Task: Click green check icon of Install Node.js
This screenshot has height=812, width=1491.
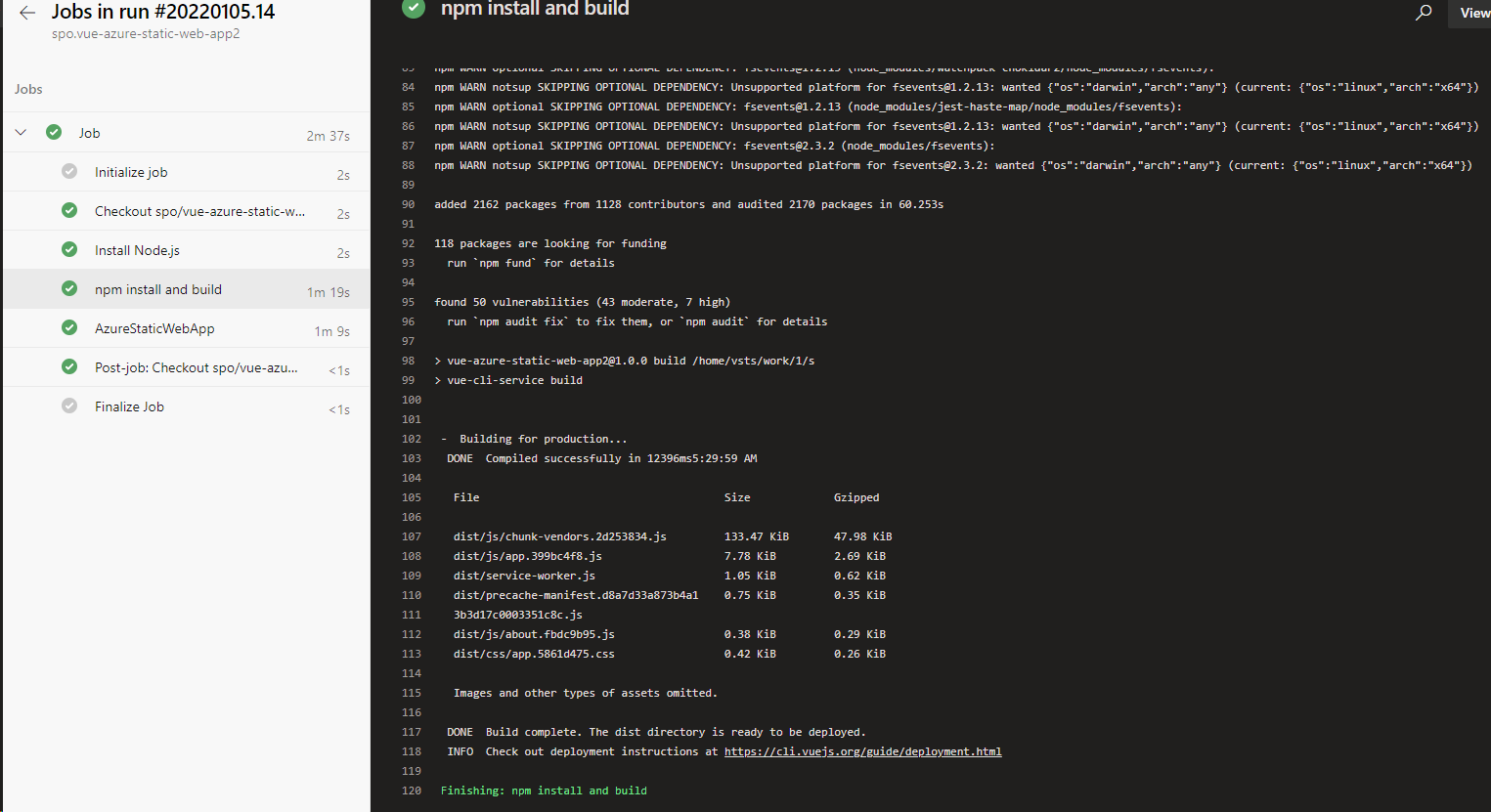Action: click(69, 249)
